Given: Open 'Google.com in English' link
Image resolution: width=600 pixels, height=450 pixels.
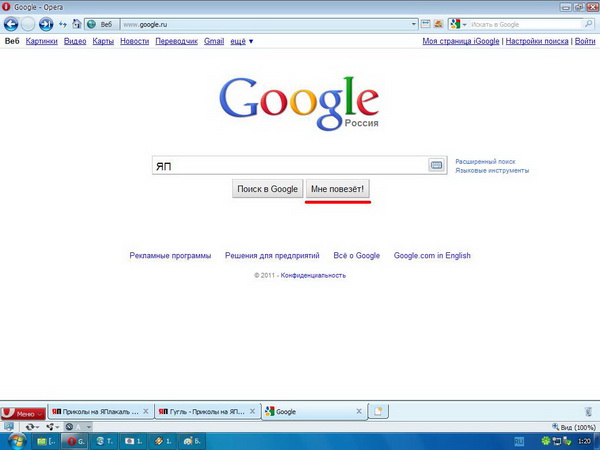Looking at the screenshot, I should pyautogui.click(x=432, y=256).
